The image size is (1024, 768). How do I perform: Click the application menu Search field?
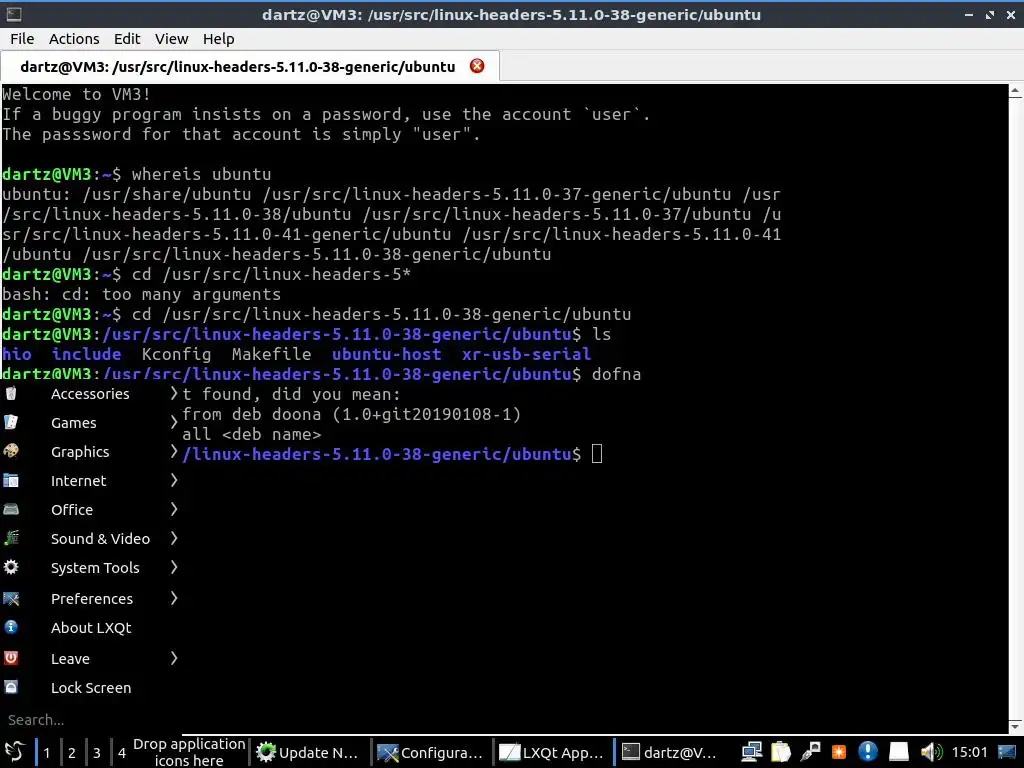pos(91,720)
